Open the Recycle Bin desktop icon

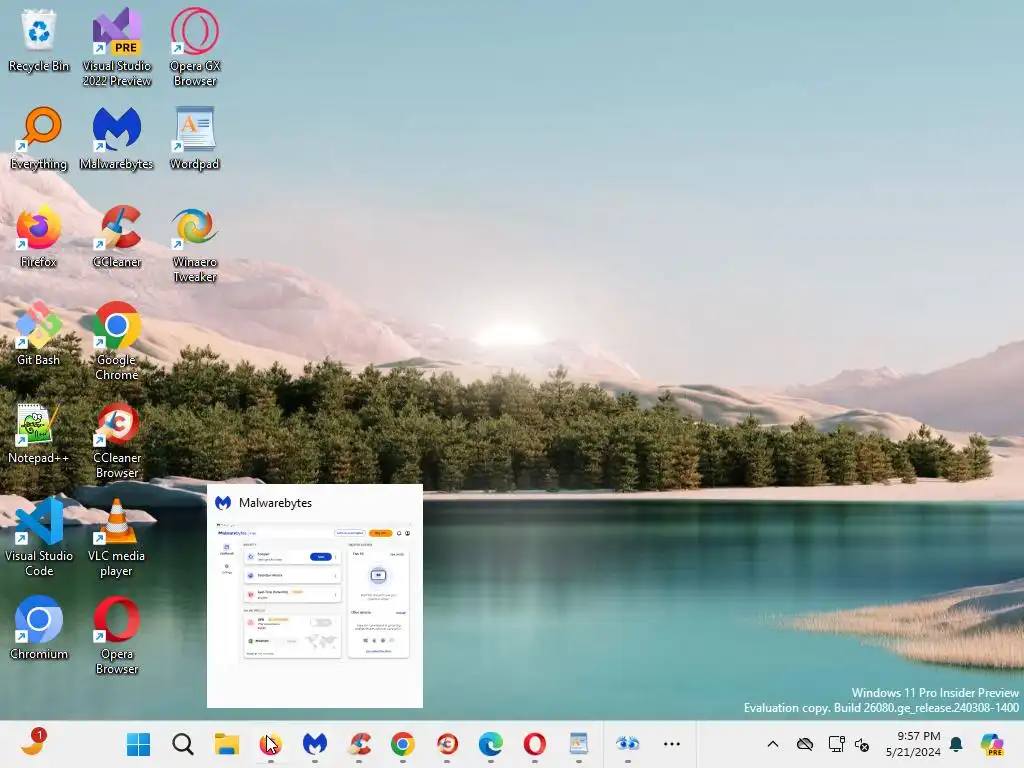coord(39,40)
